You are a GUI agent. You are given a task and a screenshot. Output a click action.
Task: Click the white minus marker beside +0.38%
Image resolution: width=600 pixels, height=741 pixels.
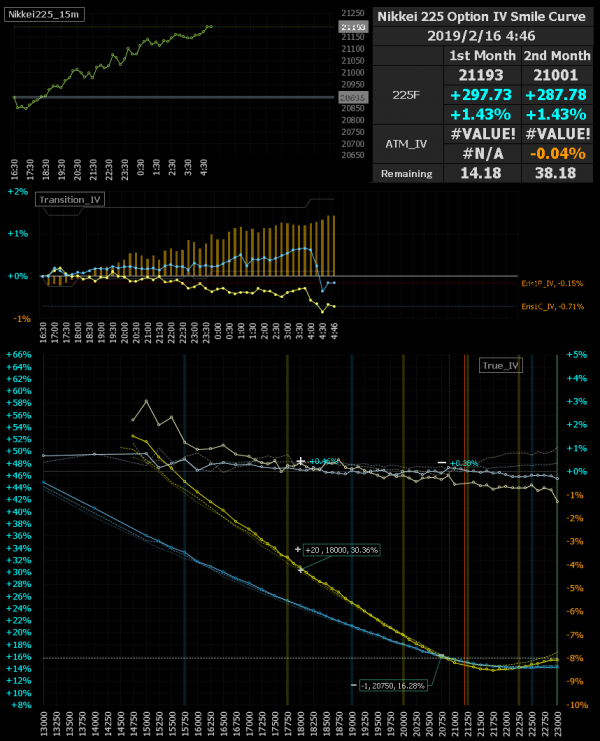pos(442,462)
